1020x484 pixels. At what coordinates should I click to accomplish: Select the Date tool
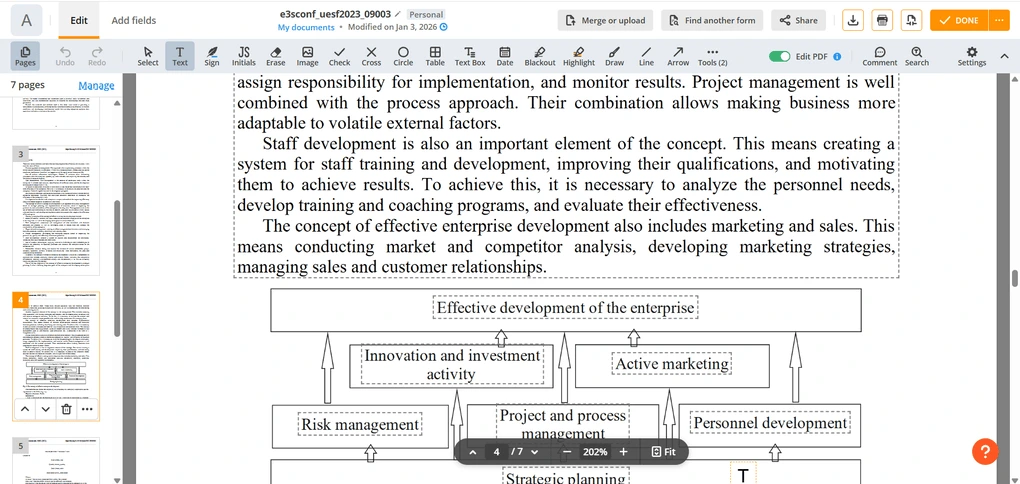click(x=504, y=56)
